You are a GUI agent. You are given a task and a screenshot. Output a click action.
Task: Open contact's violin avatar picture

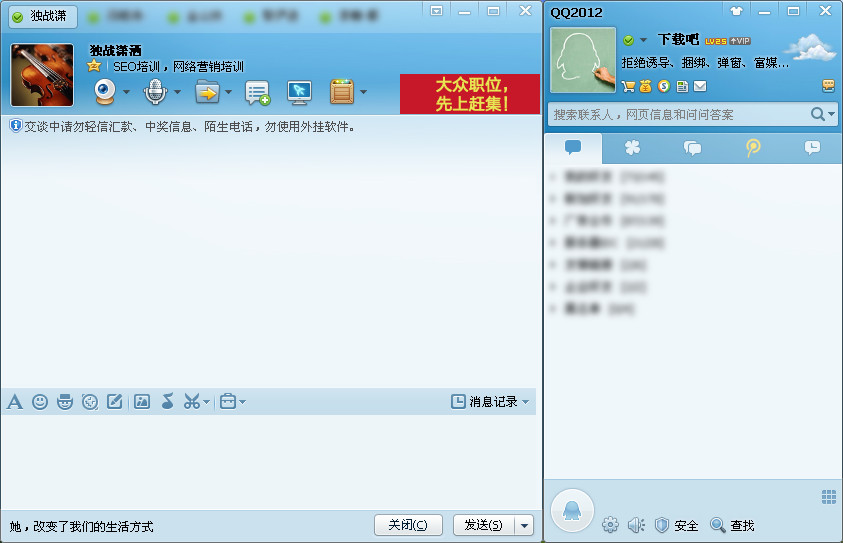click(42, 75)
